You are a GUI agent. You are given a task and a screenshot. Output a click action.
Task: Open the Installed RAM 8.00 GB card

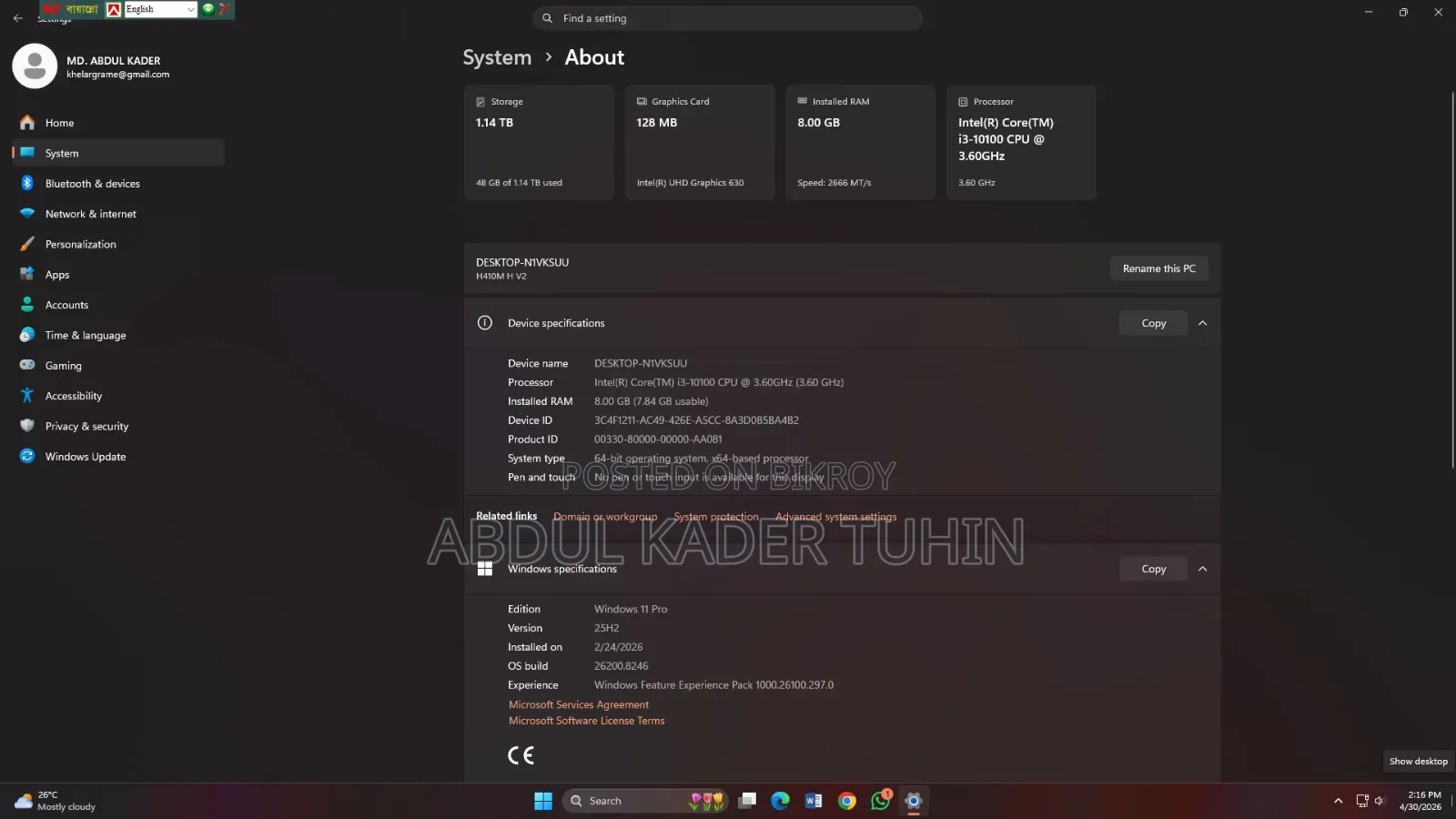click(860, 142)
